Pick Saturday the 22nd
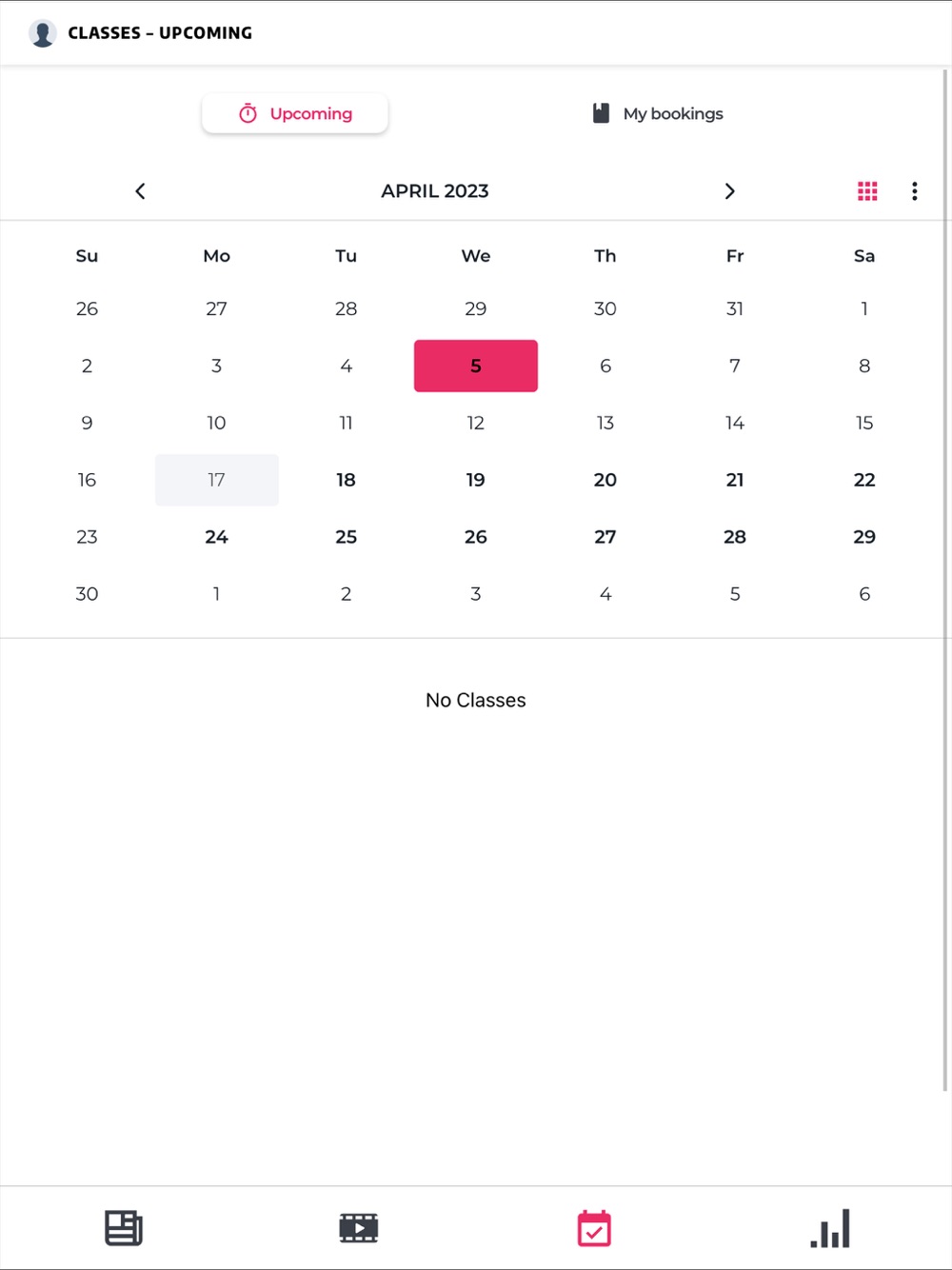This screenshot has width=952, height=1270. [864, 480]
